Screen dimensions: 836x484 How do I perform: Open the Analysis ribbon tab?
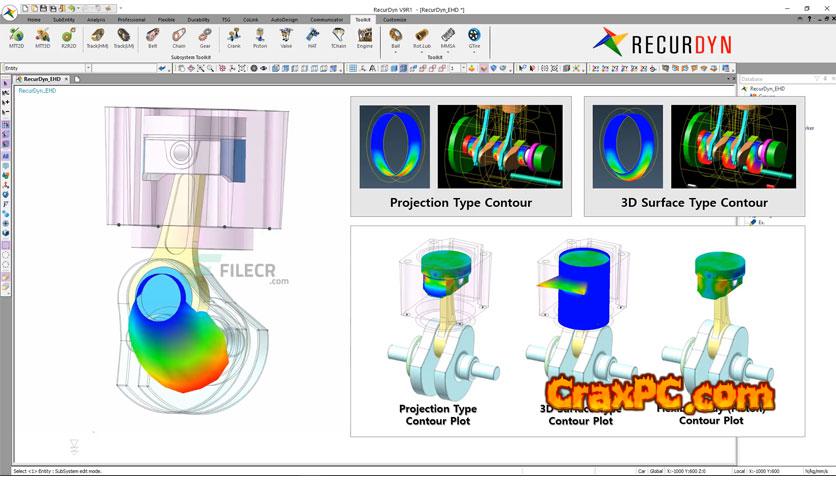pyautogui.click(x=96, y=19)
